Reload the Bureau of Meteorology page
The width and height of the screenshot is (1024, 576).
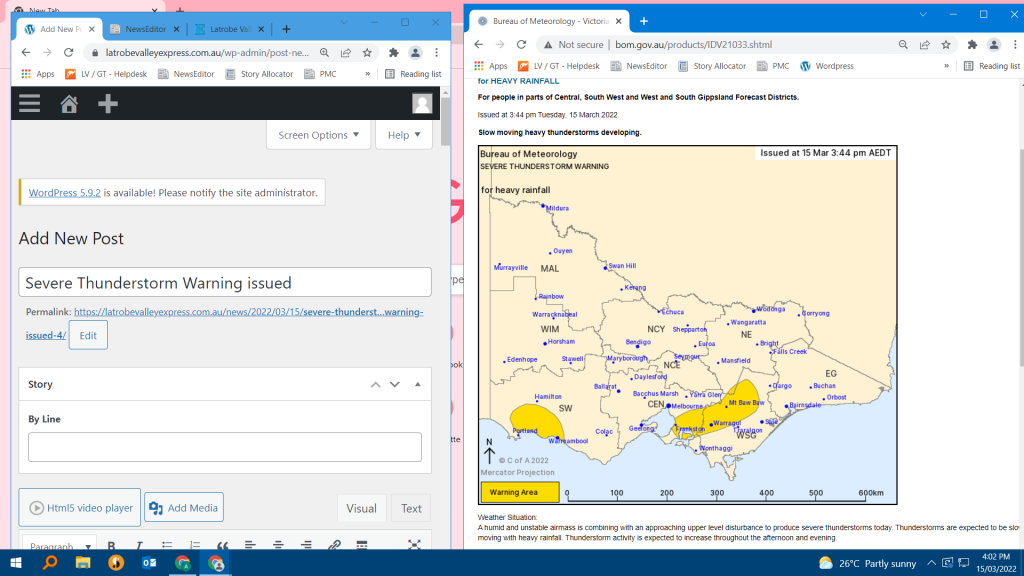click(x=521, y=44)
